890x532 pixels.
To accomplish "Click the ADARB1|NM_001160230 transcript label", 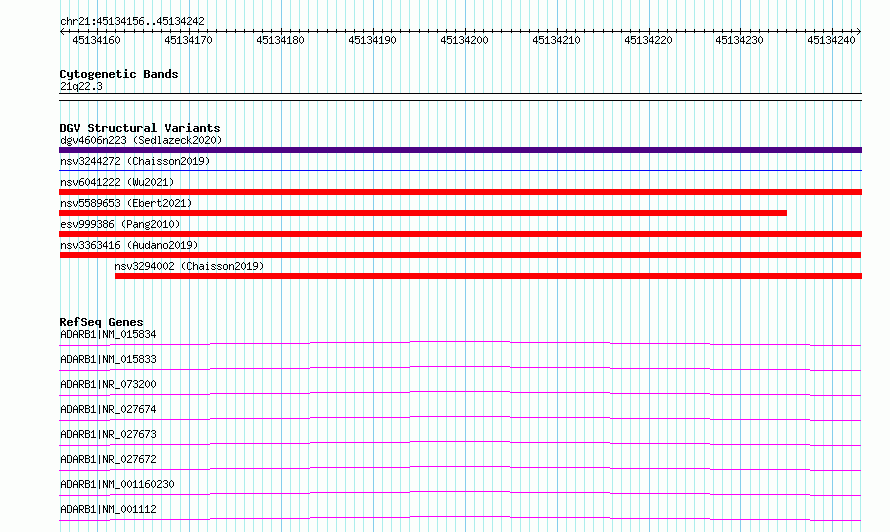I will (117, 484).
